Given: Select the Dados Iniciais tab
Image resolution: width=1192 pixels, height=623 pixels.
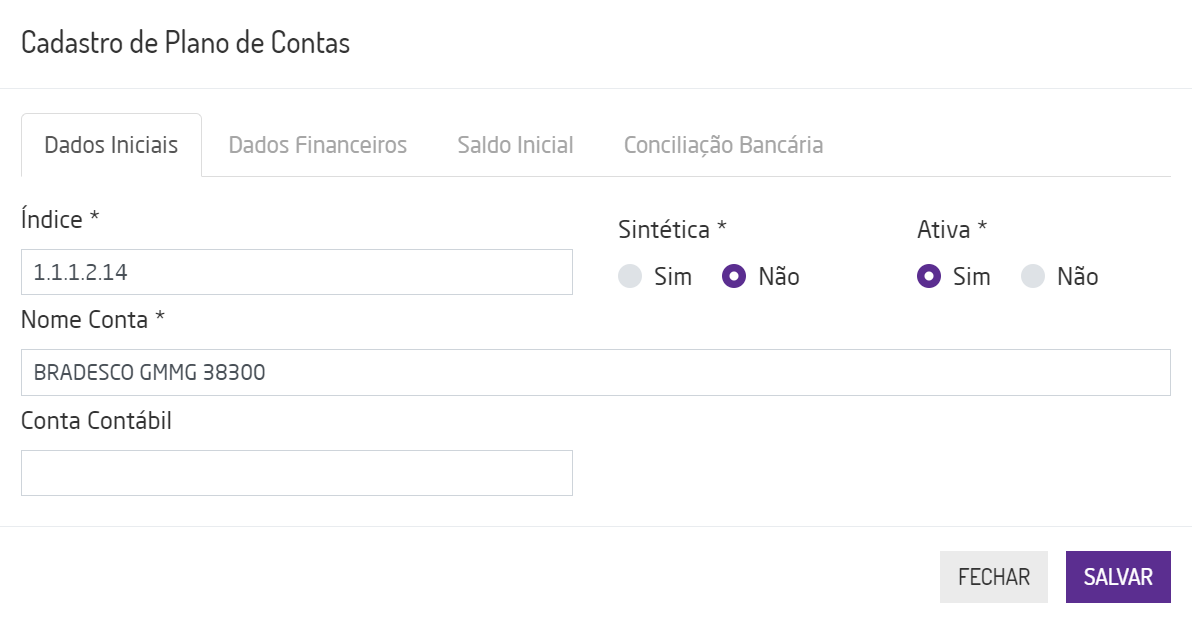Looking at the screenshot, I should pyautogui.click(x=111, y=145).
